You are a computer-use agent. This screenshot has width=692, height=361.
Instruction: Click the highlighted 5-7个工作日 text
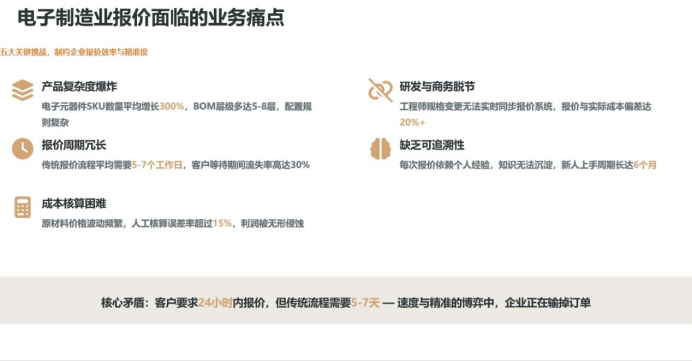click(157, 165)
